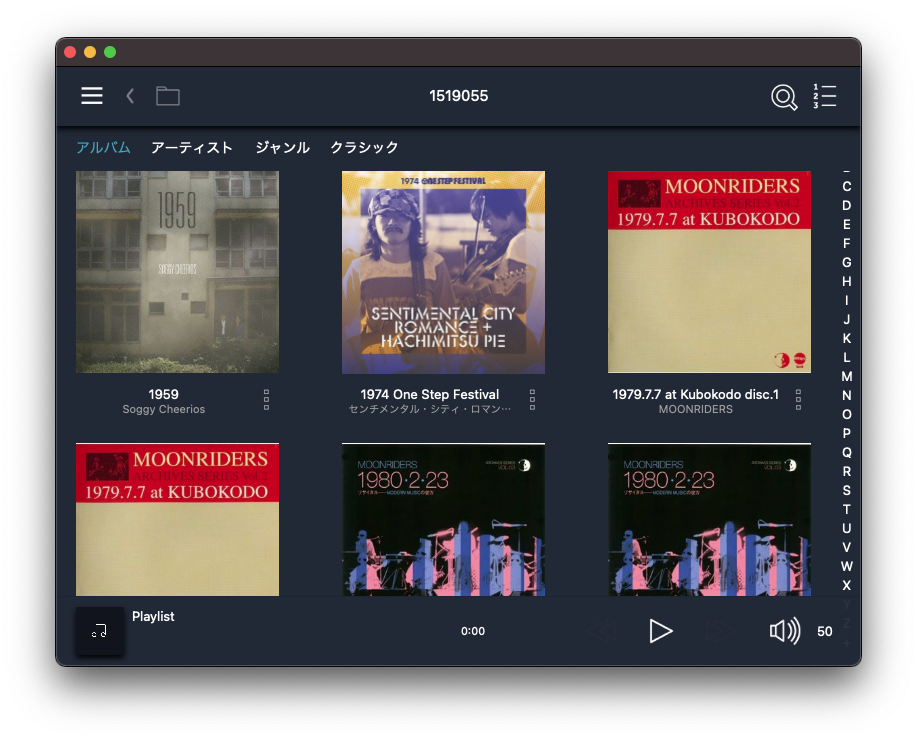Jump to letter V in index
The width and height of the screenshot is (917, 740).
tap(846, 548)
